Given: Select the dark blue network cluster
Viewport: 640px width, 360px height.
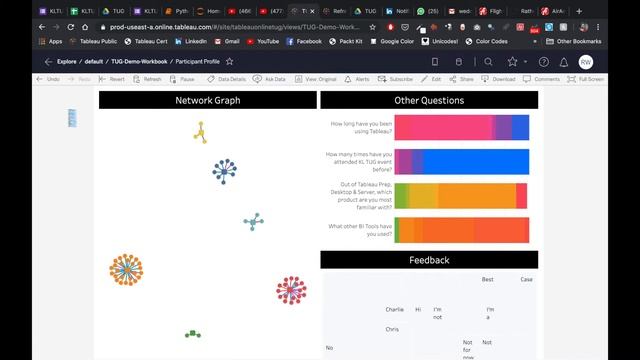Looking at the screenshot, I should tap(224, 171).
